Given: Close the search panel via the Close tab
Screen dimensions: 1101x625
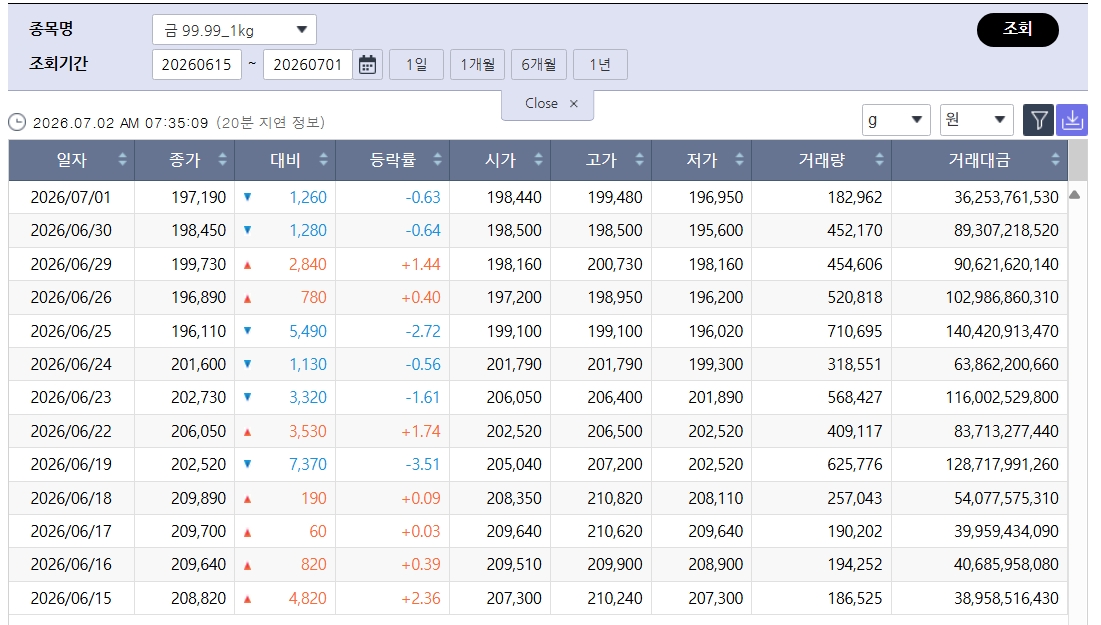Looking at the screenshot, I should [x=548, y=104].
